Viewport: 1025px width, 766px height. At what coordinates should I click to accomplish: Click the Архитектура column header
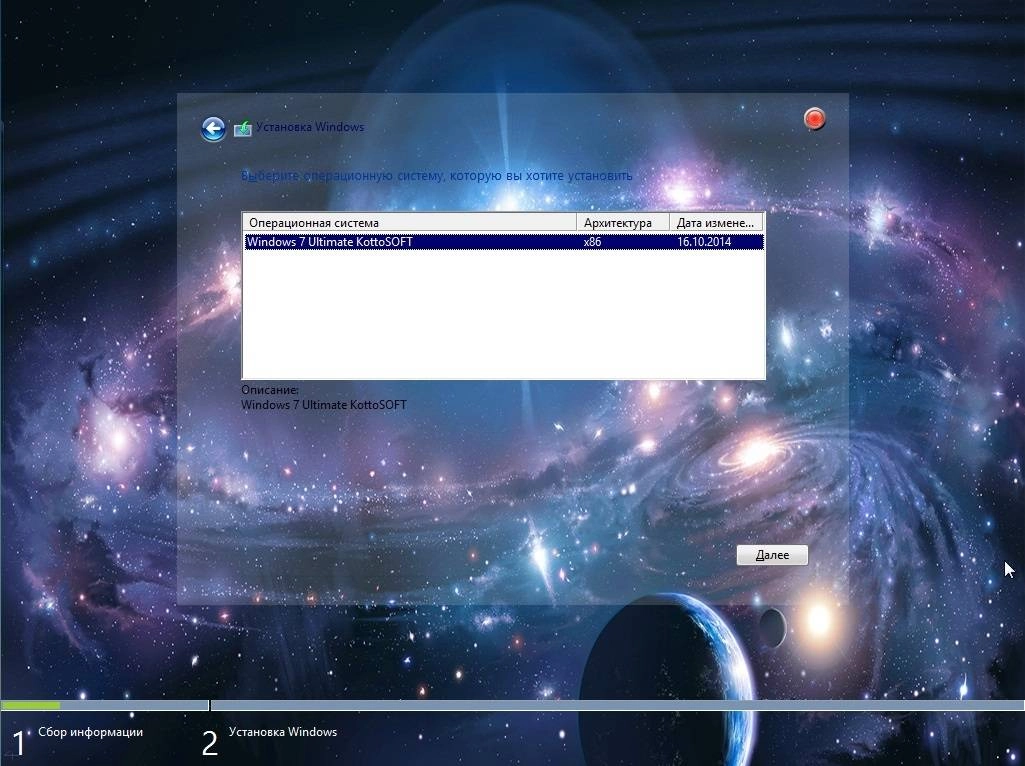coord(622,223)
